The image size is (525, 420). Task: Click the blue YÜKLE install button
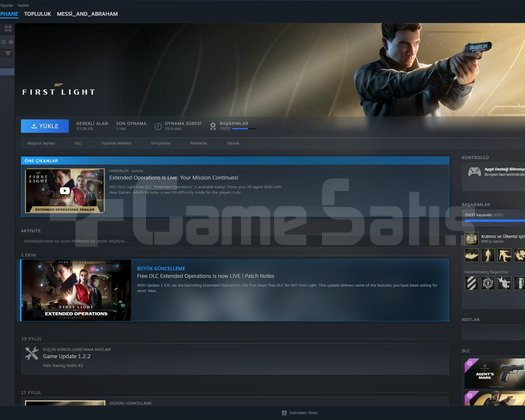pyautogui.click(x=45, y=126)
